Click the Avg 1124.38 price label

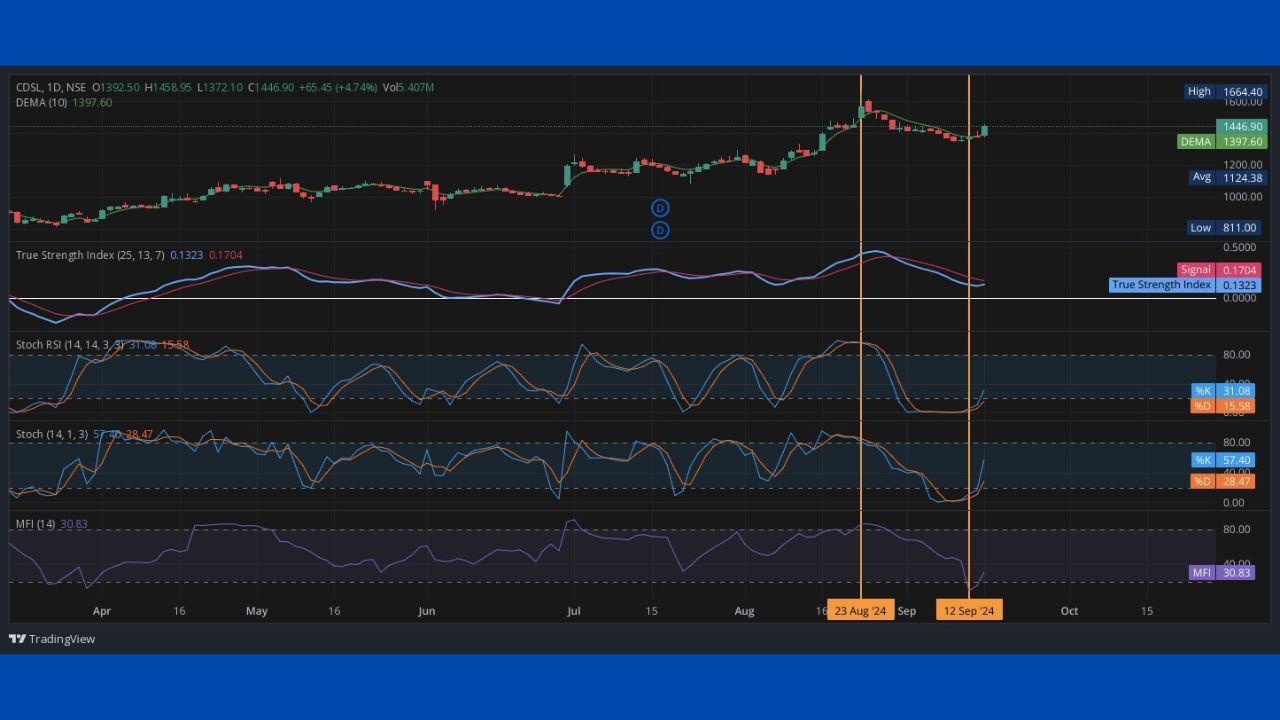click(x=1228, y=177)
